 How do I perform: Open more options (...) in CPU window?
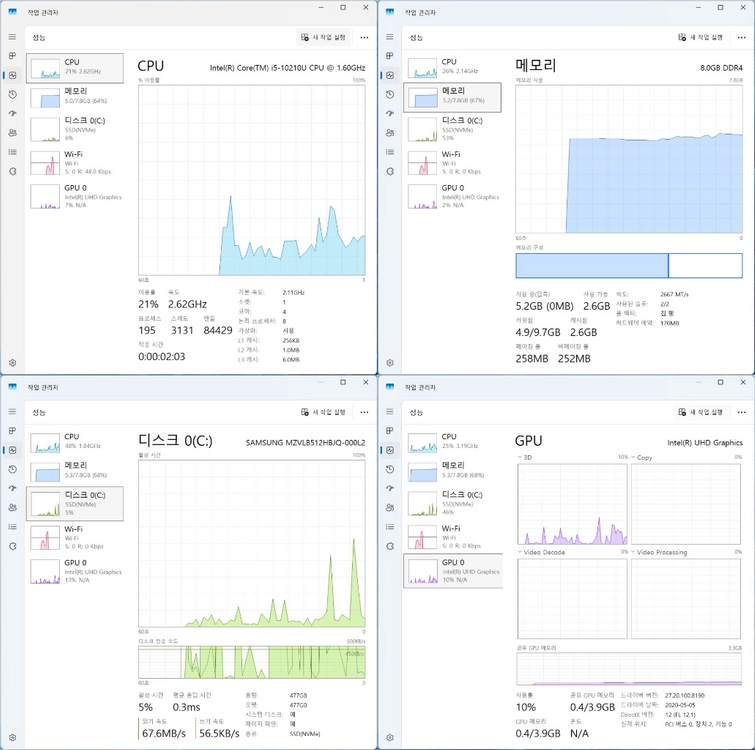click(x=364, y=37)
